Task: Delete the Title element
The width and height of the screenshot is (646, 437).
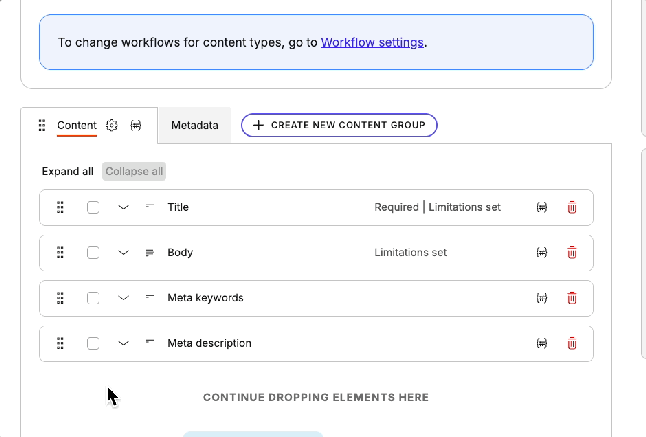Action: [x=572, y=207]
